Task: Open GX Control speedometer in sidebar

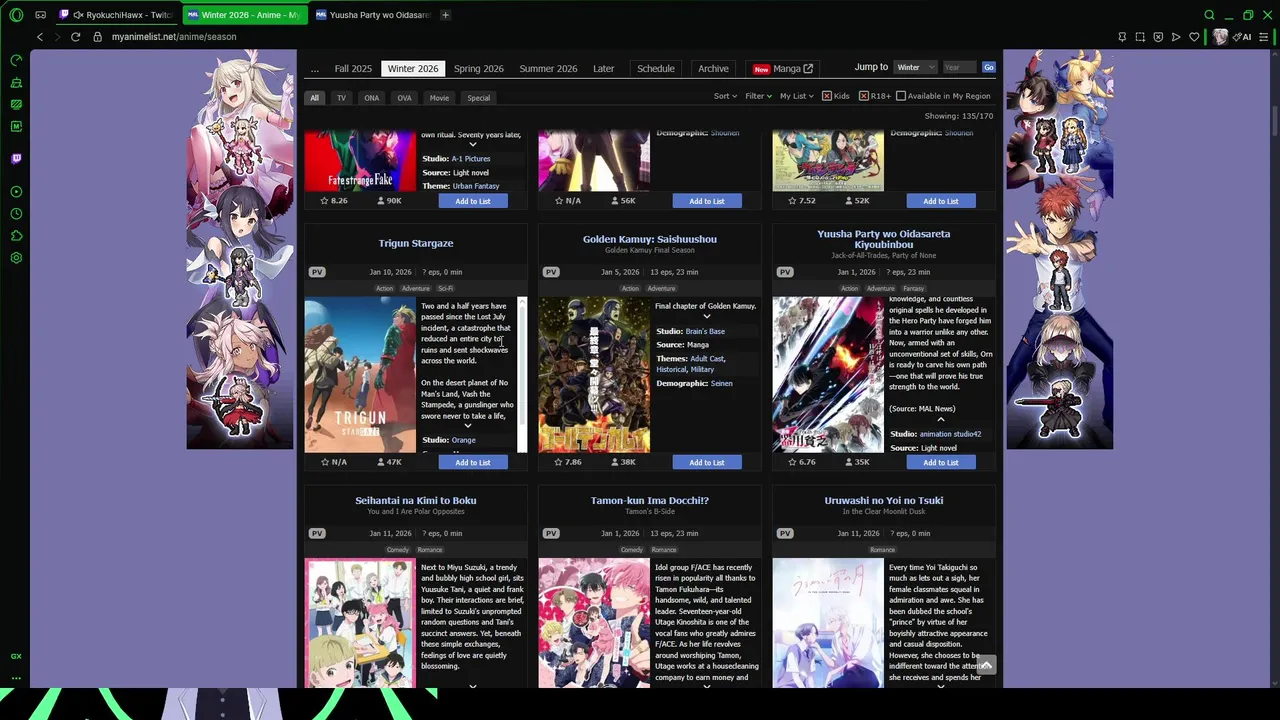Action: click(x=16, y=60)
